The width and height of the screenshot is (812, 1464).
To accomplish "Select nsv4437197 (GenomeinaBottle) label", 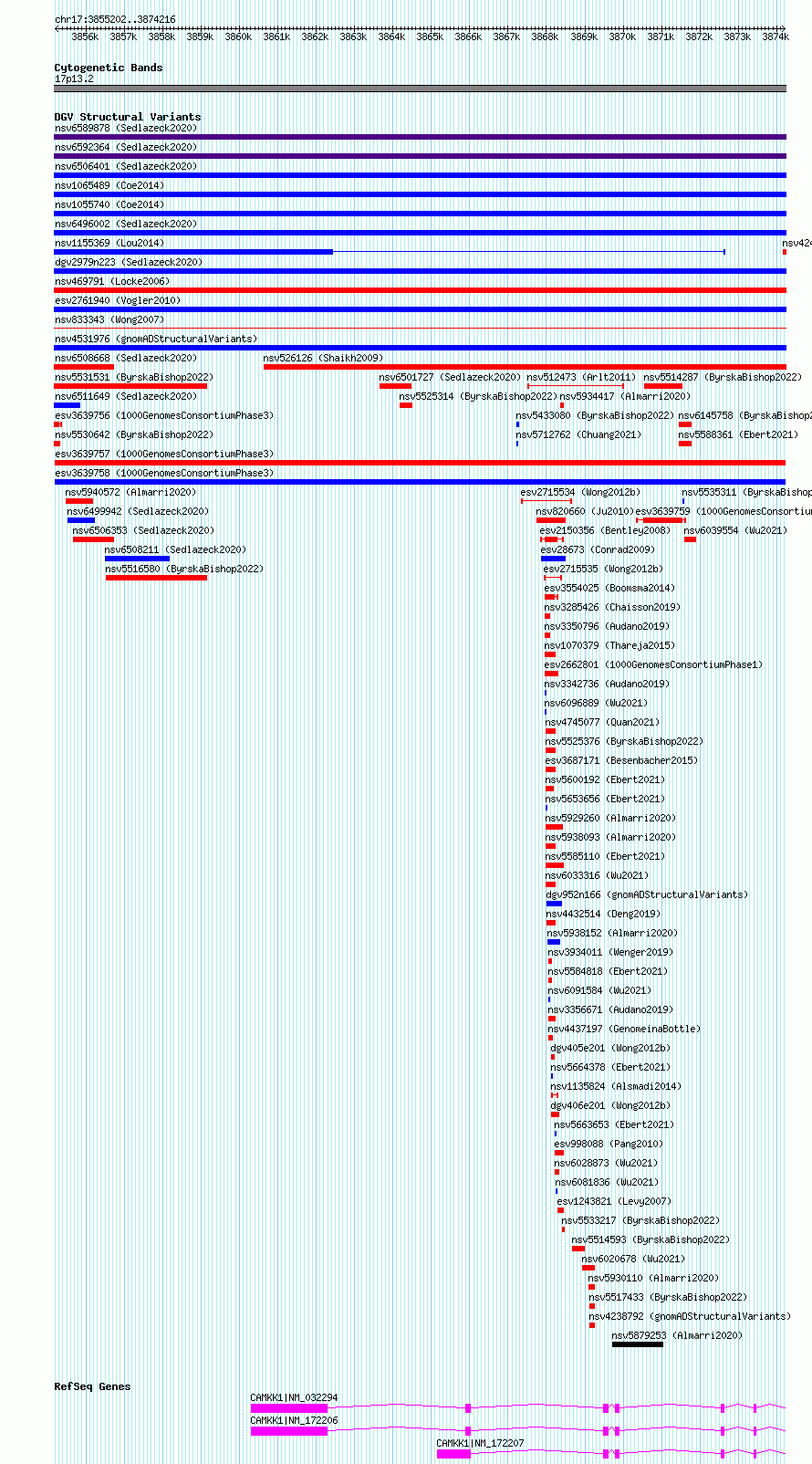I will click(x=624, y=1029).
